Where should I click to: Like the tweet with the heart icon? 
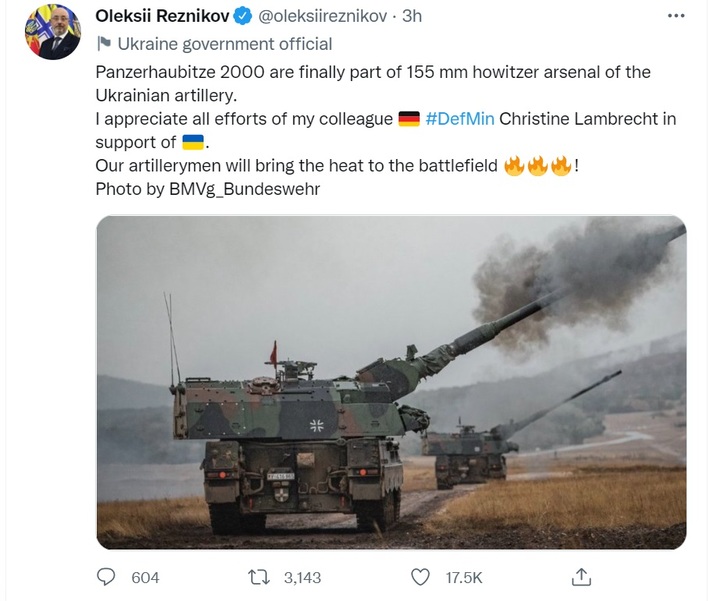[422, 577]
